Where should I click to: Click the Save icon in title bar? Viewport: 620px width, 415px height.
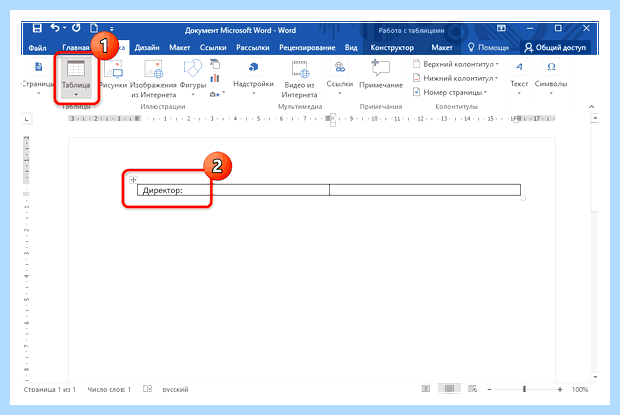(37, 28)
